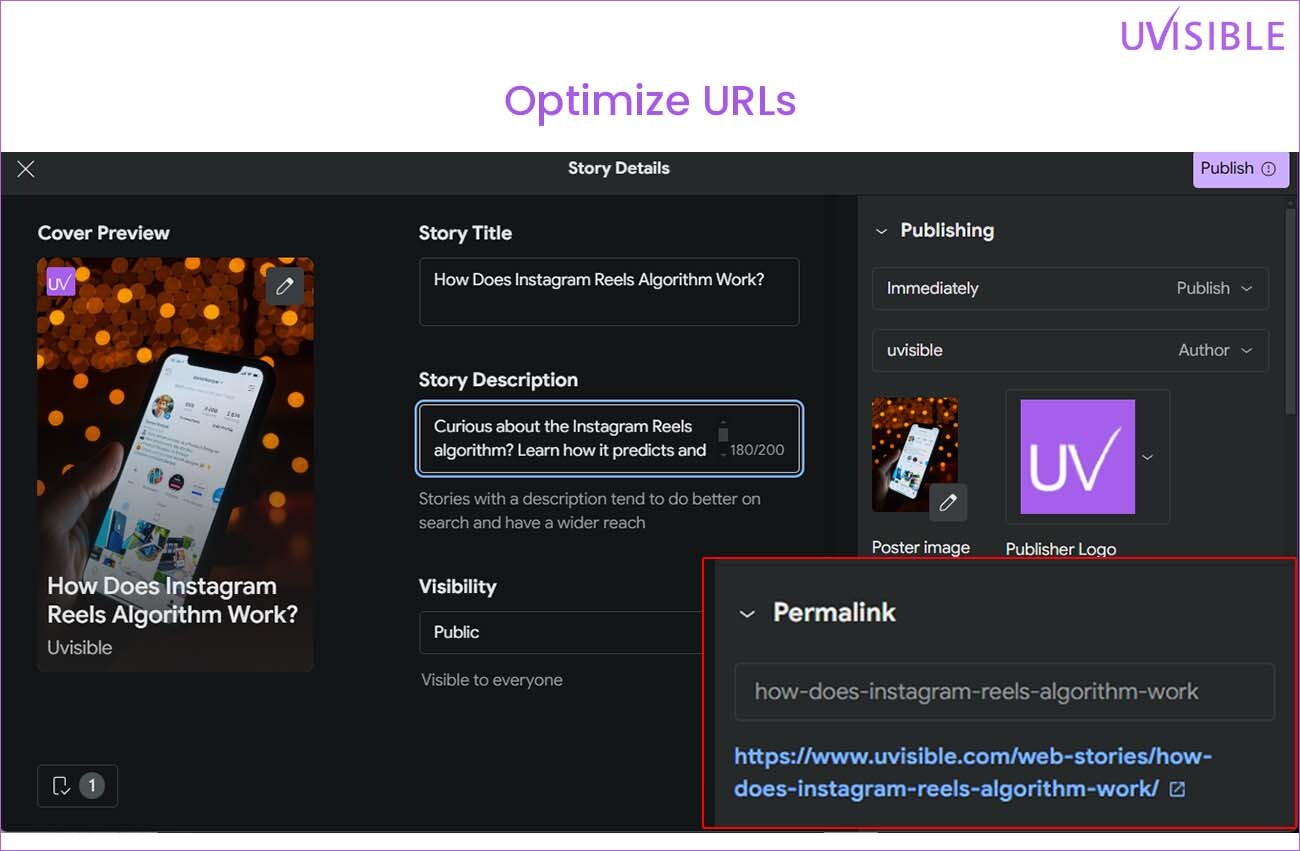Viewport: 1300px width, 851px height.
Task: Edit the poster image pencil icon
Action: pos(948,503)
